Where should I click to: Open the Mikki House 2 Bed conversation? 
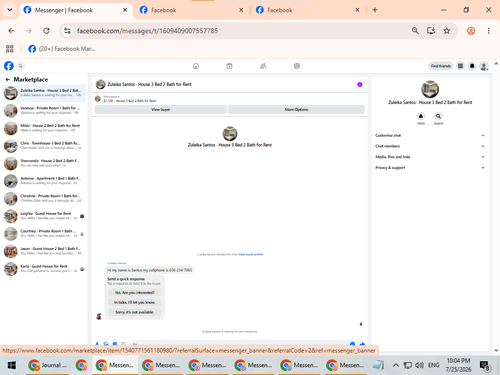pyautogui.click(x=44, y=128)
